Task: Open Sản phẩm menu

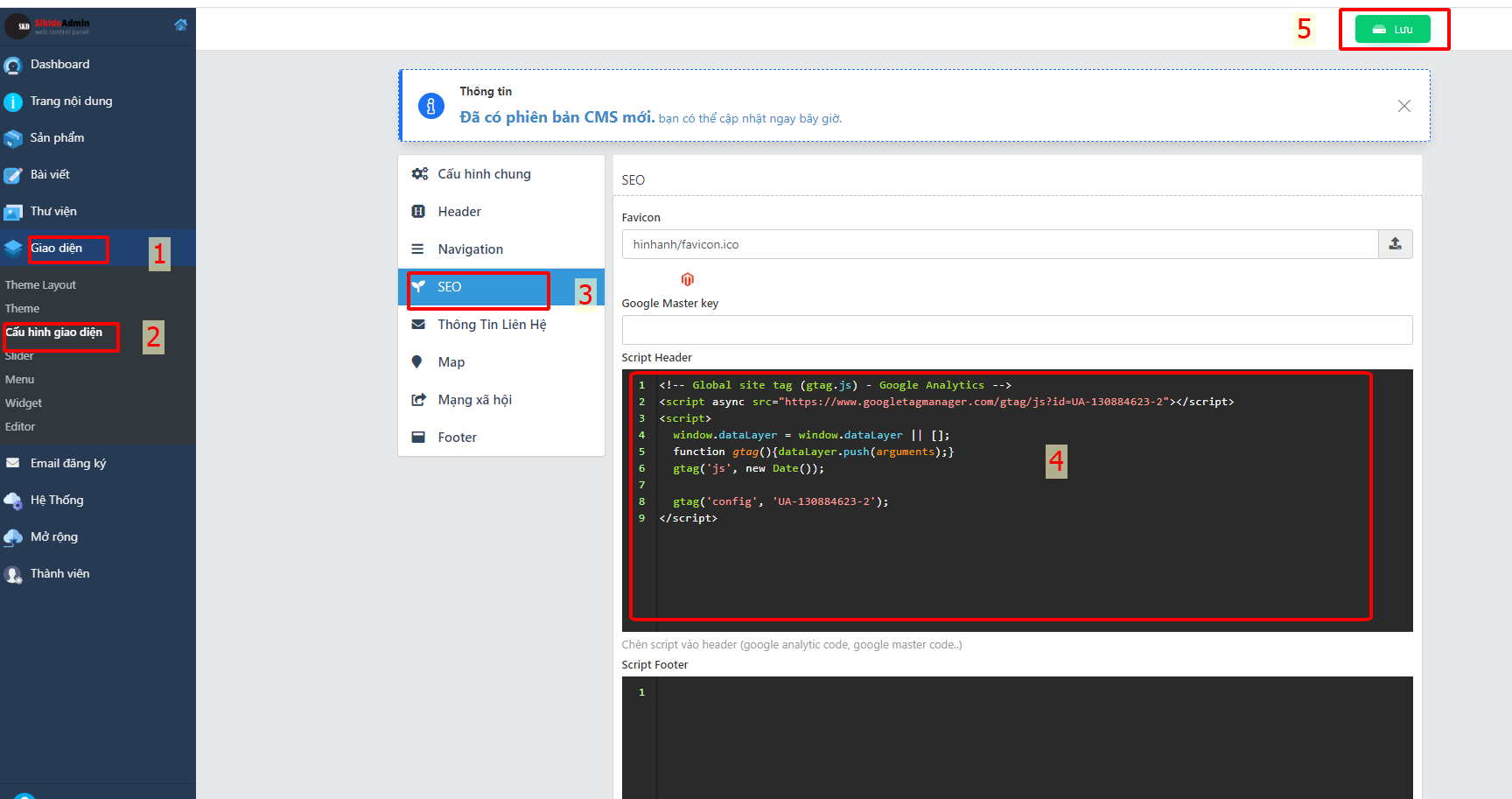Action: pos(98,138)
